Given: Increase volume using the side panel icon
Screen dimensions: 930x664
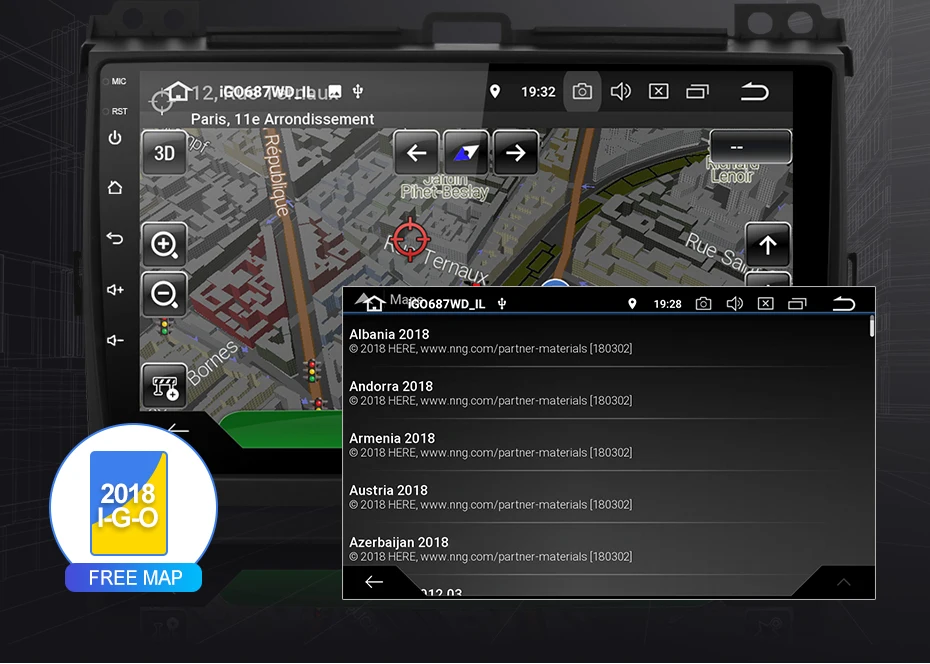Looking at the screenshot, I should tap(115, 289).
